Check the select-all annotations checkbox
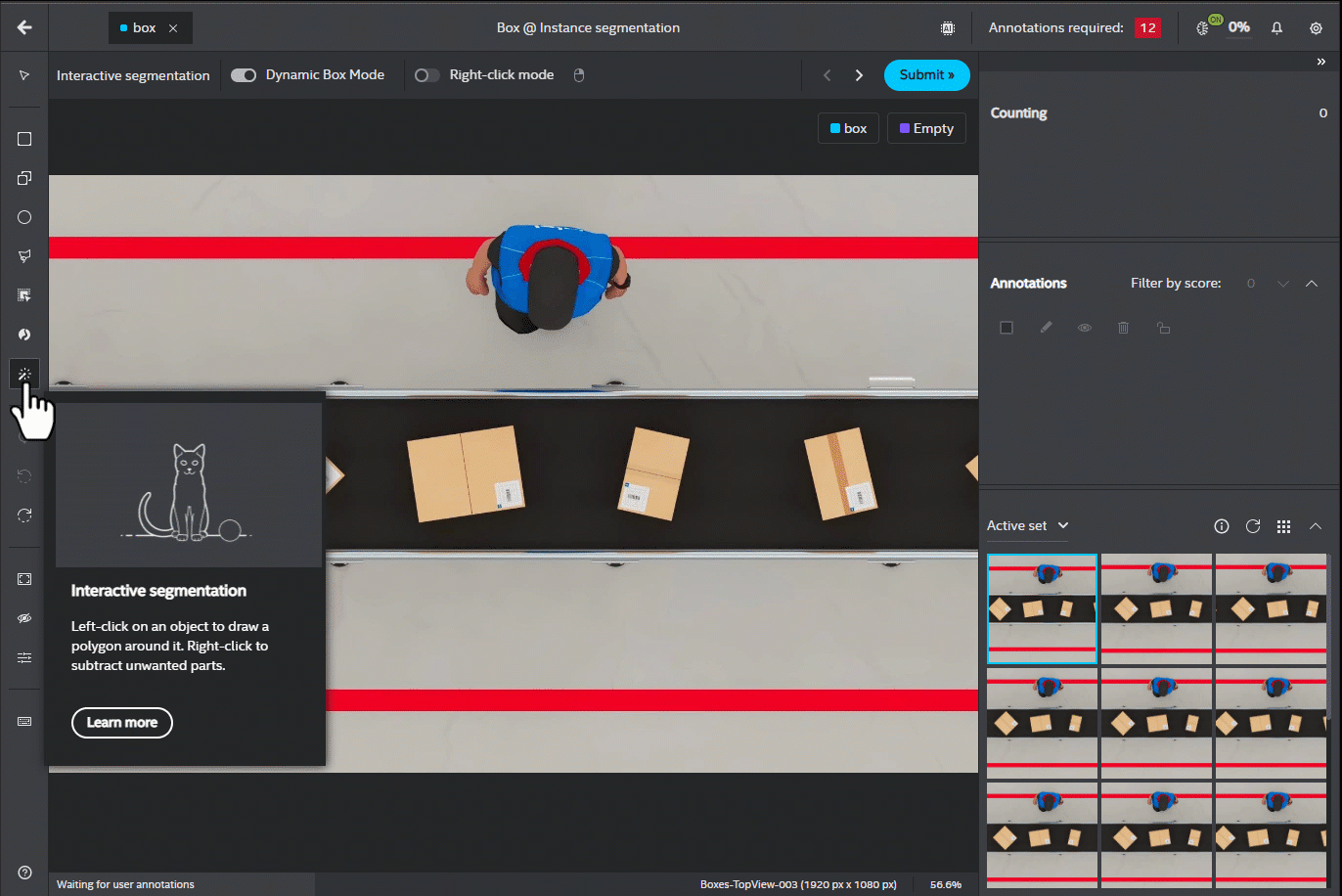 [1006, 328]
